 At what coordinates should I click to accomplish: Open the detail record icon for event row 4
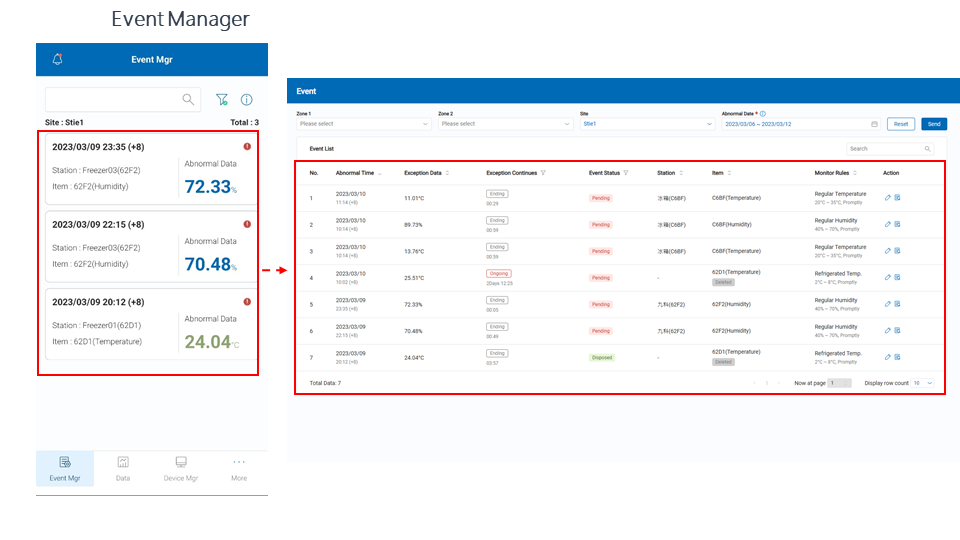[x=897, y=277]
